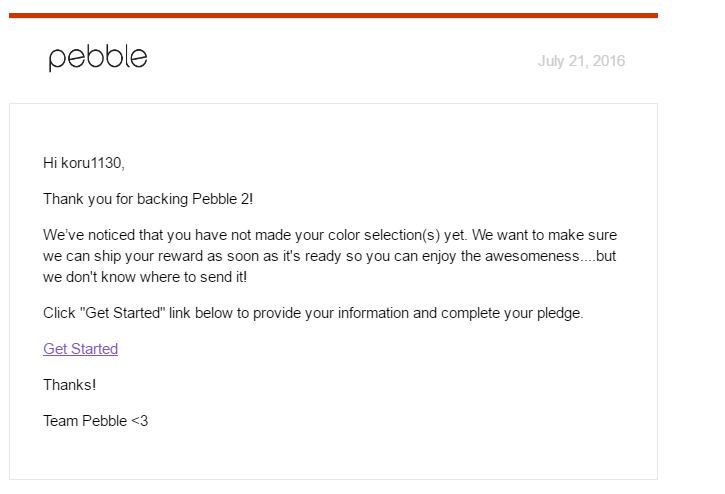Image resolution: width=725 pixels, height=494 pixels.
Task: Click the "Thanks!" closing line
Action: 69,385
